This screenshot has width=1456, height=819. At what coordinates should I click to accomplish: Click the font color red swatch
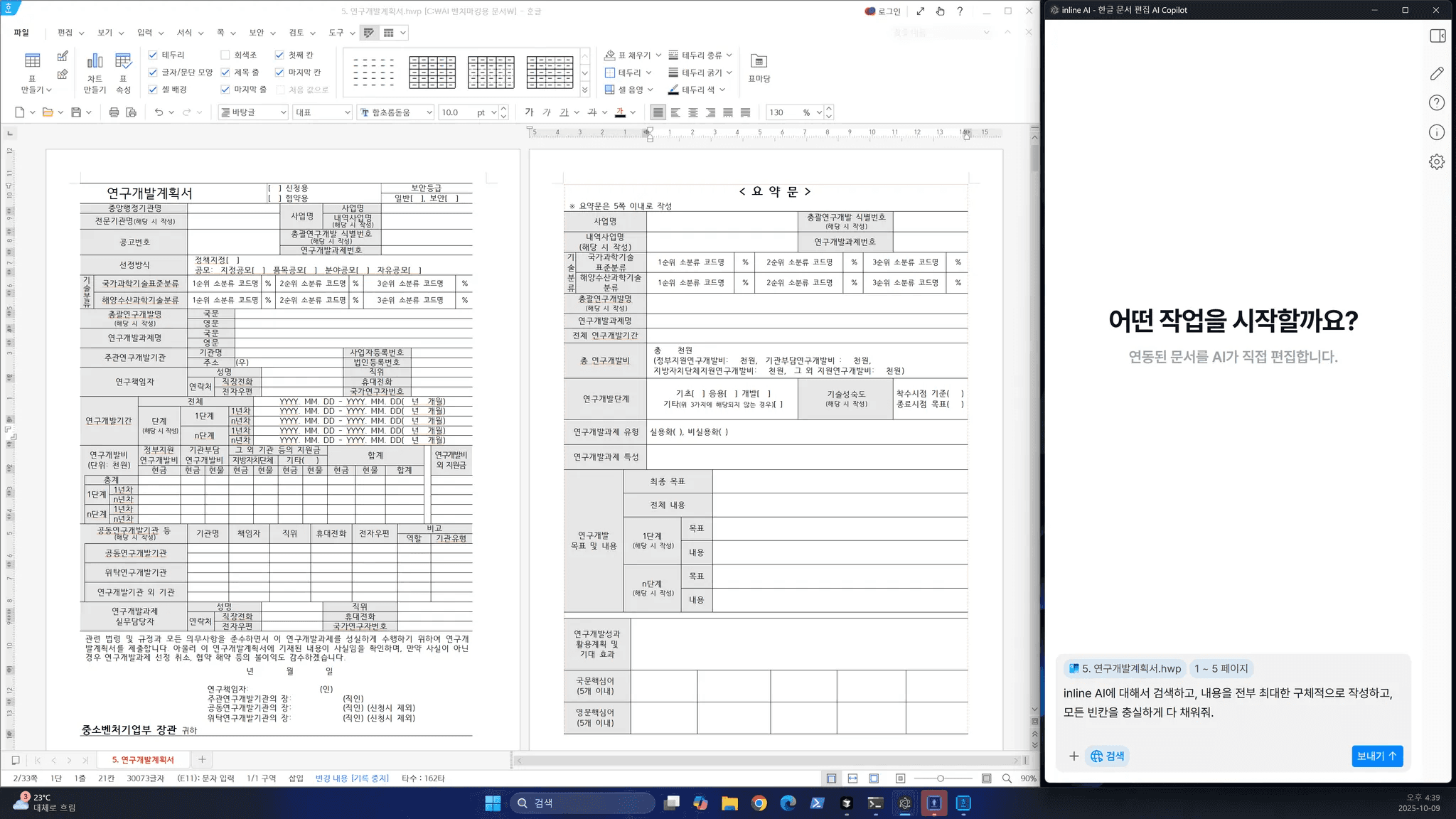point(620,112)
